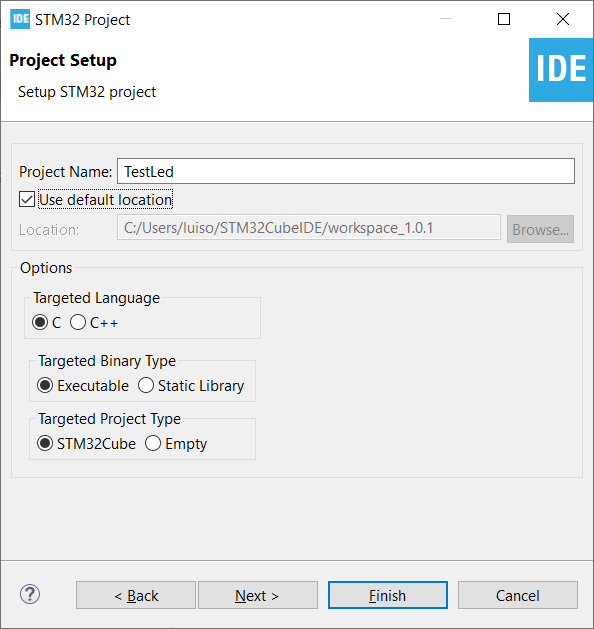This screenshot has height=629, width=594.
Task: Pick the Empty project type
Action: click(153, 444)
